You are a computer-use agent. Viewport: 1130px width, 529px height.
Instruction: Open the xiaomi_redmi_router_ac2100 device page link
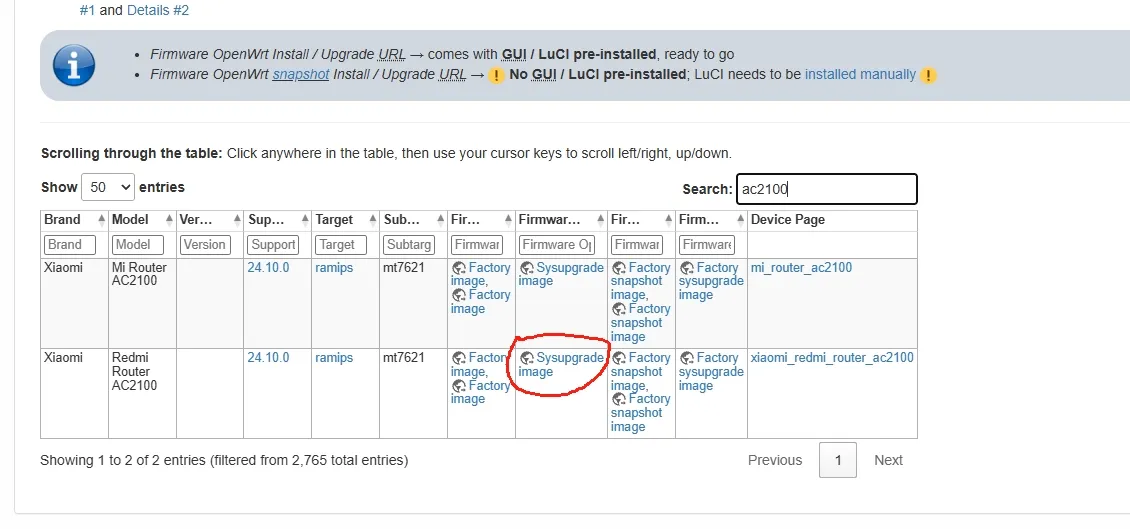click(832, 357)
